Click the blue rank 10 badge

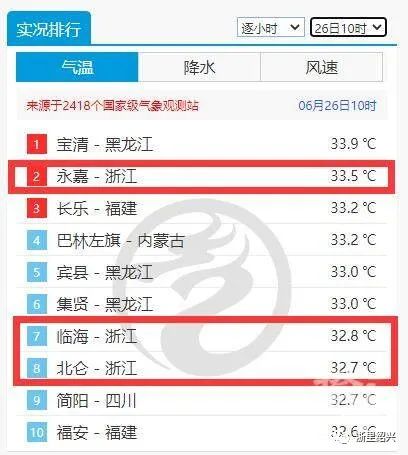37,432
